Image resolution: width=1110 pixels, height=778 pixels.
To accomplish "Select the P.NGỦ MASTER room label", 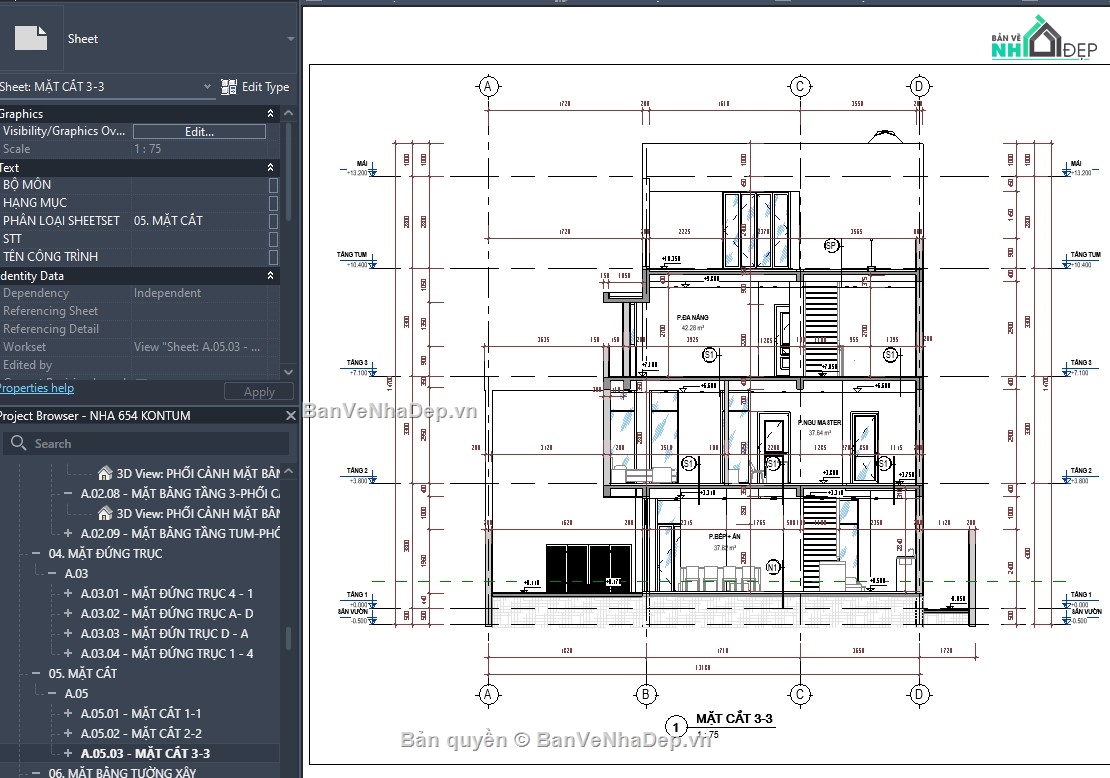I will pyautogui.click(x=819, y=423).
